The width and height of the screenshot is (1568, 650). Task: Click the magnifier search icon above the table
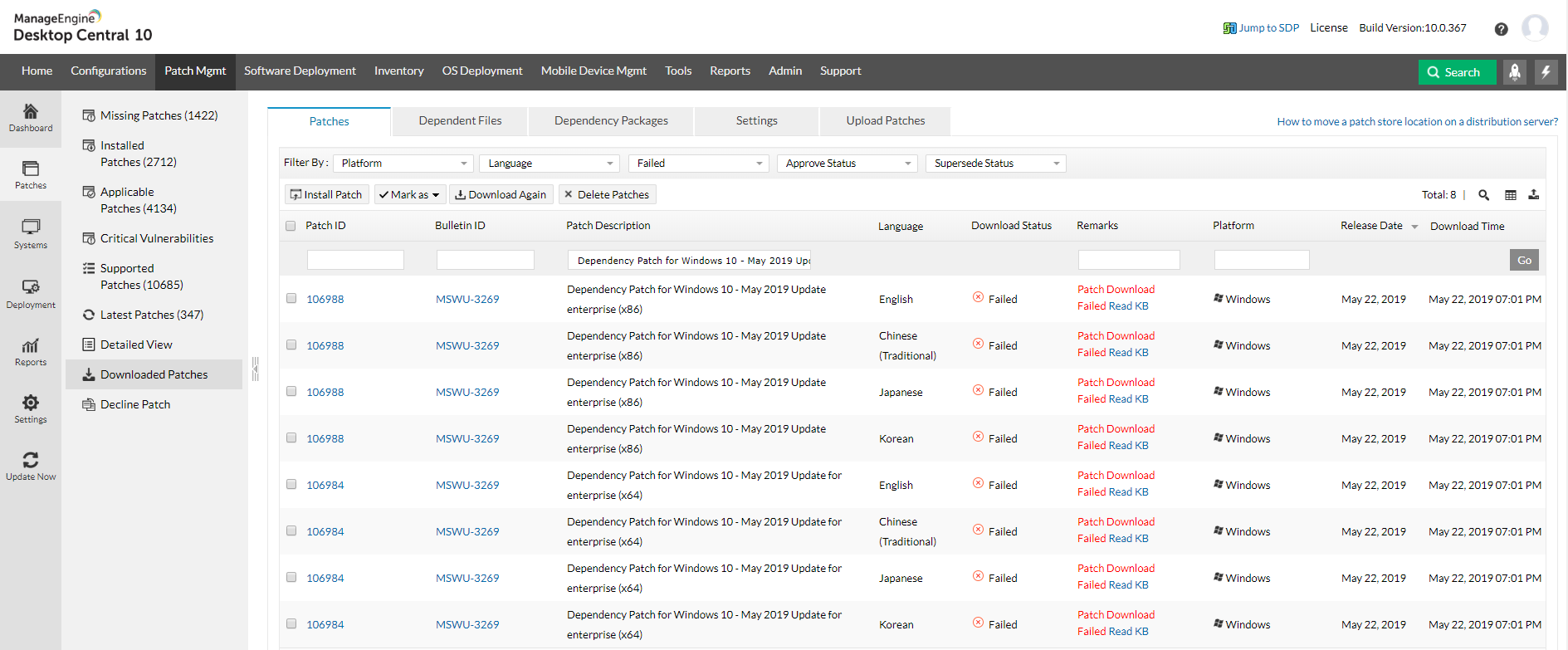pyautogui.click(x=1484, y=195)
